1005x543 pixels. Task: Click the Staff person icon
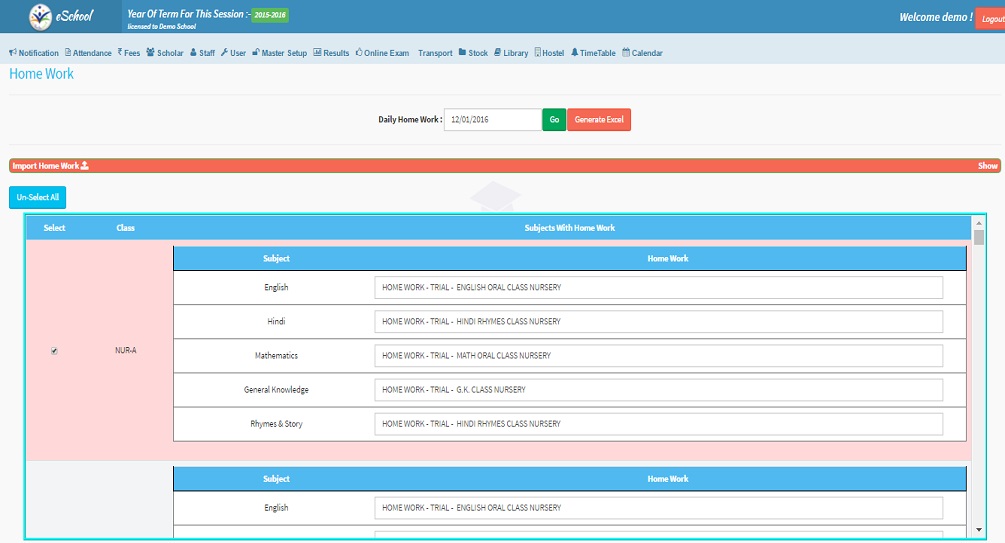[x=193, y=52]
